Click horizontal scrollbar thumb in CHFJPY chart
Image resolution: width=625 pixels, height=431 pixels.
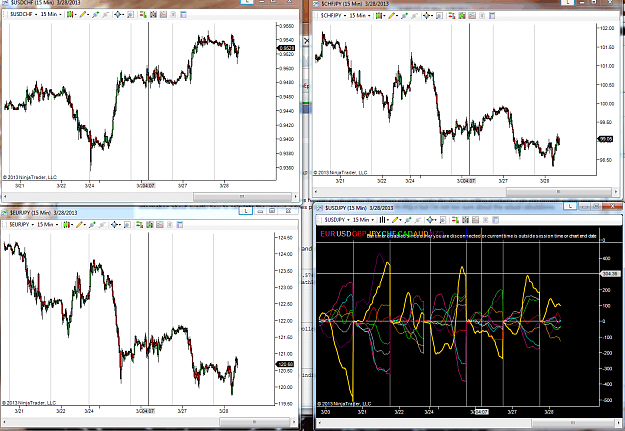(x=558, y=192)
